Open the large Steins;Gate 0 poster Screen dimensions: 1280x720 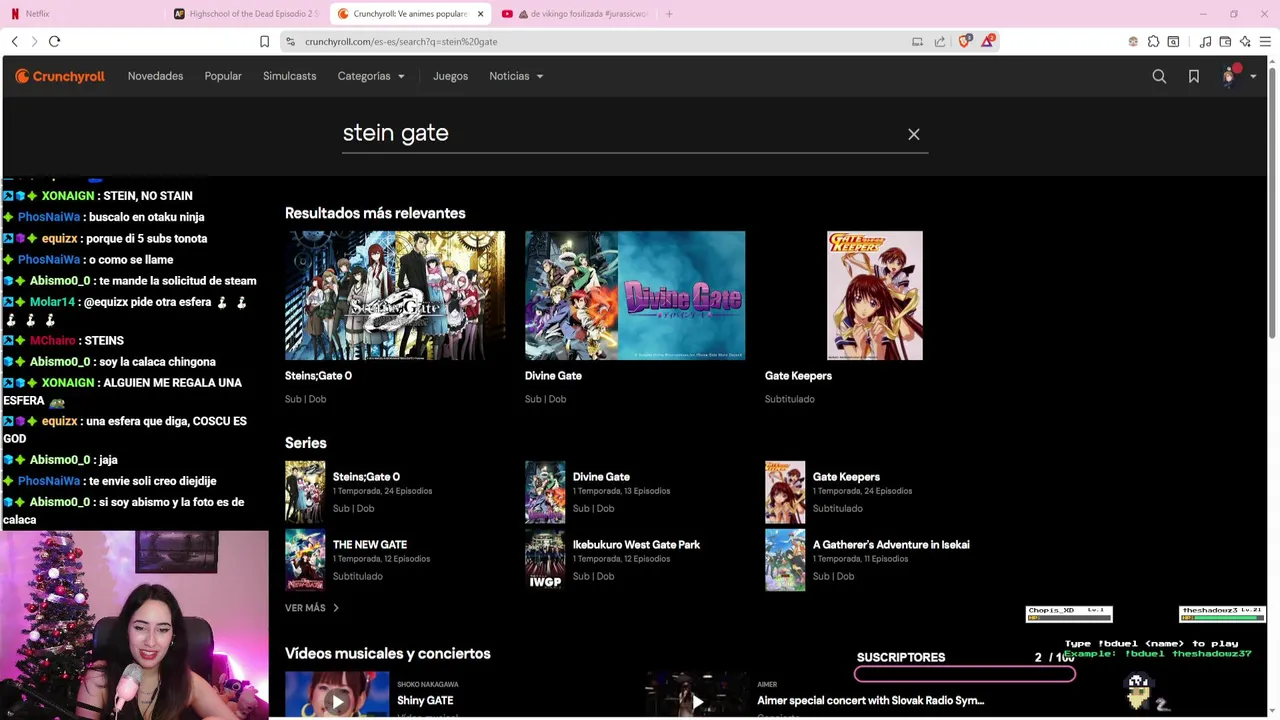pyautogui.click(x=395, y=295)
